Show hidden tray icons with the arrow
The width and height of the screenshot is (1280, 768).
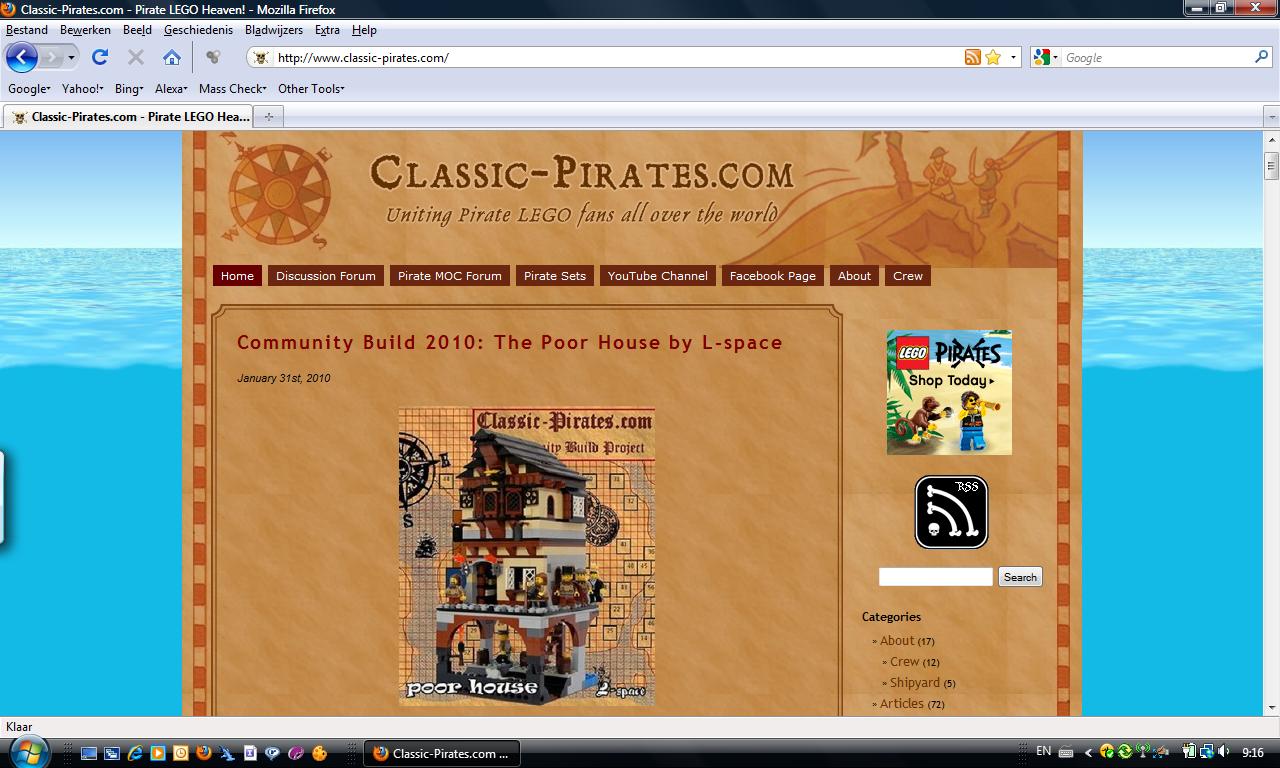tap(1088, 752)
